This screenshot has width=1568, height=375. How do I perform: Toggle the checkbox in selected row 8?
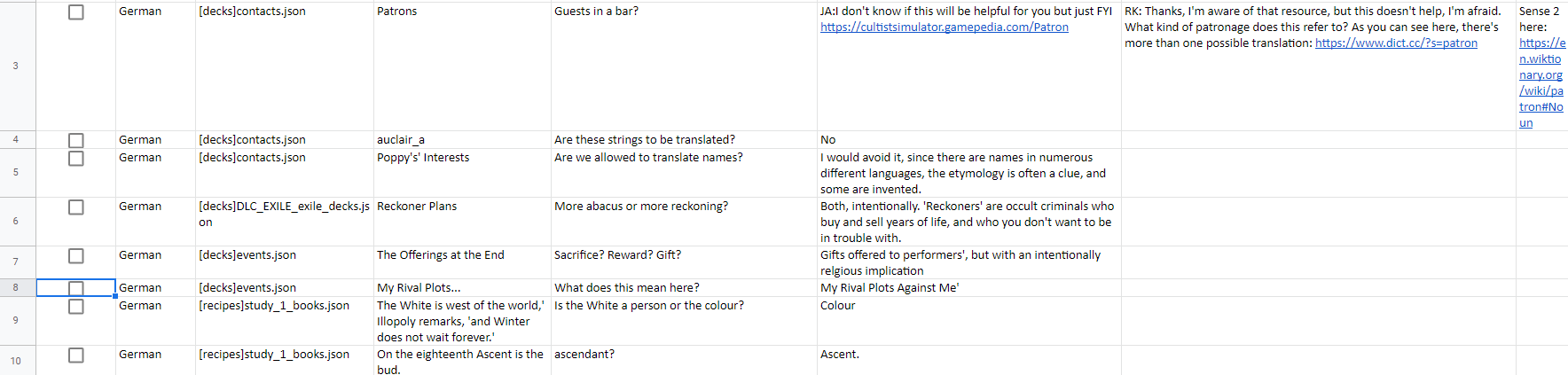click(76, 289)
